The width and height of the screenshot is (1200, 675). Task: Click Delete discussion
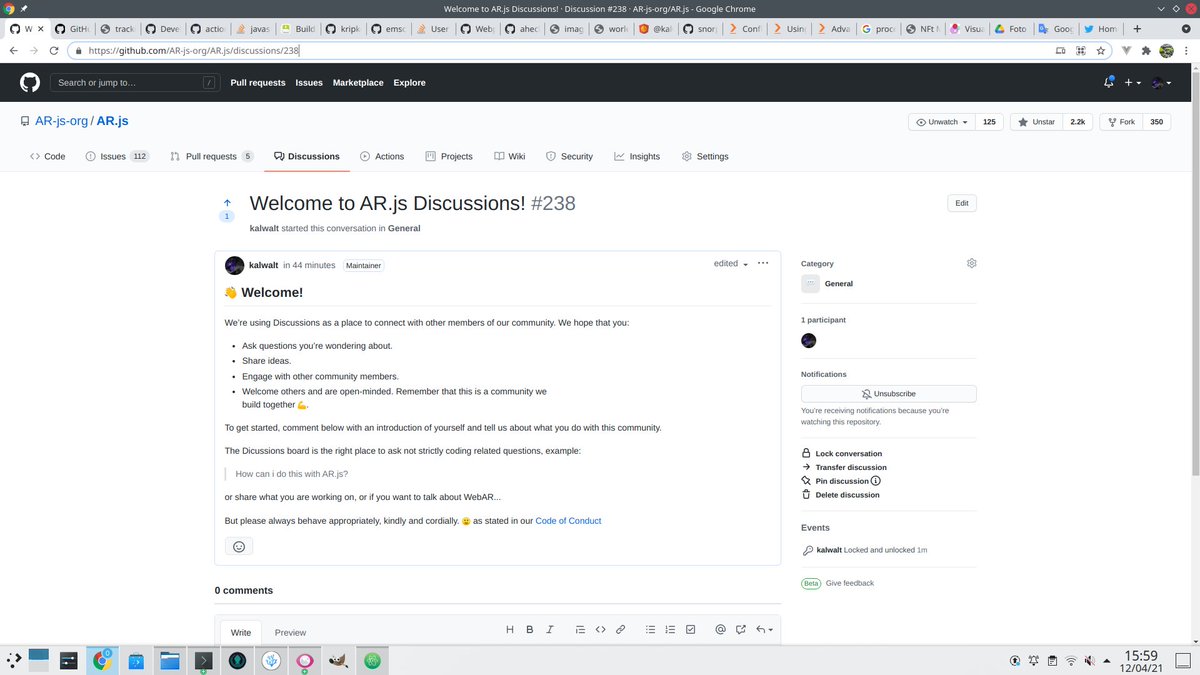pos(840,495)
